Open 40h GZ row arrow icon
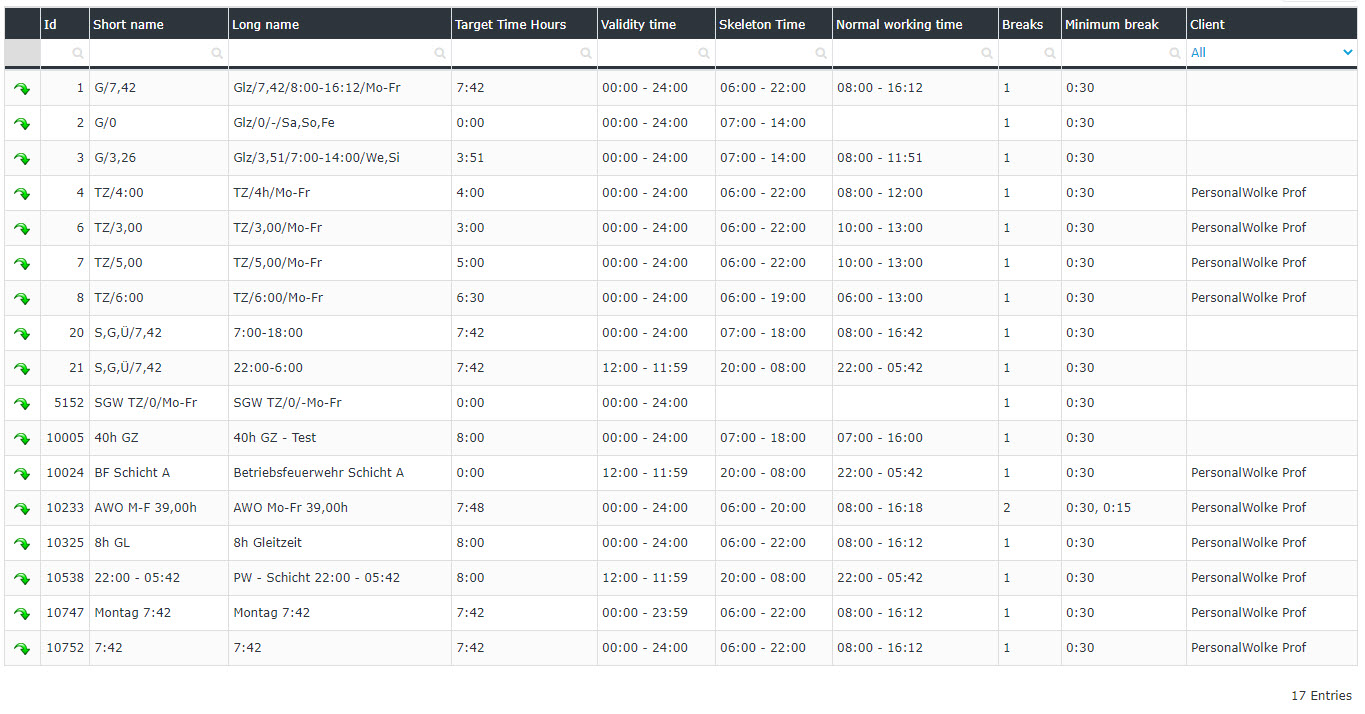Screen dimensions: 1365x714 point(22,439)
